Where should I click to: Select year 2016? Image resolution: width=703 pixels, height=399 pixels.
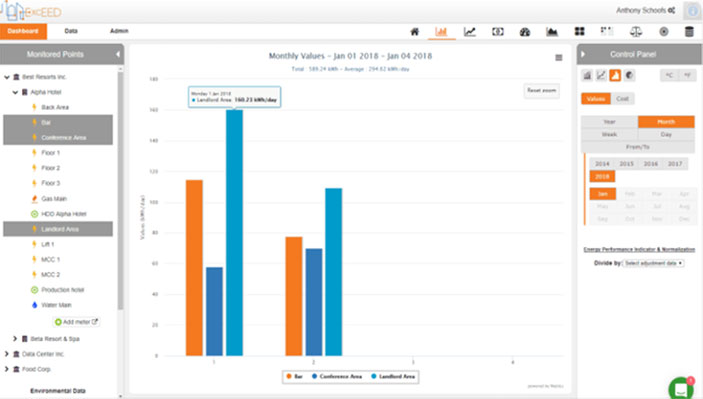click(x=651, y=164)
